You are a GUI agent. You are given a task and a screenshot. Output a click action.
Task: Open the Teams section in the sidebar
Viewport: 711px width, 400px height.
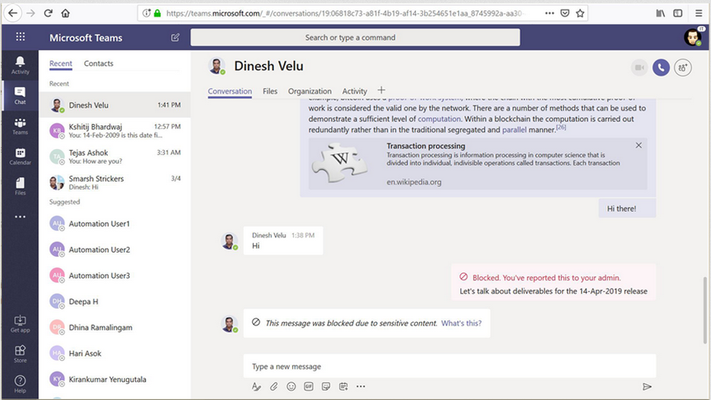point(20,126)
